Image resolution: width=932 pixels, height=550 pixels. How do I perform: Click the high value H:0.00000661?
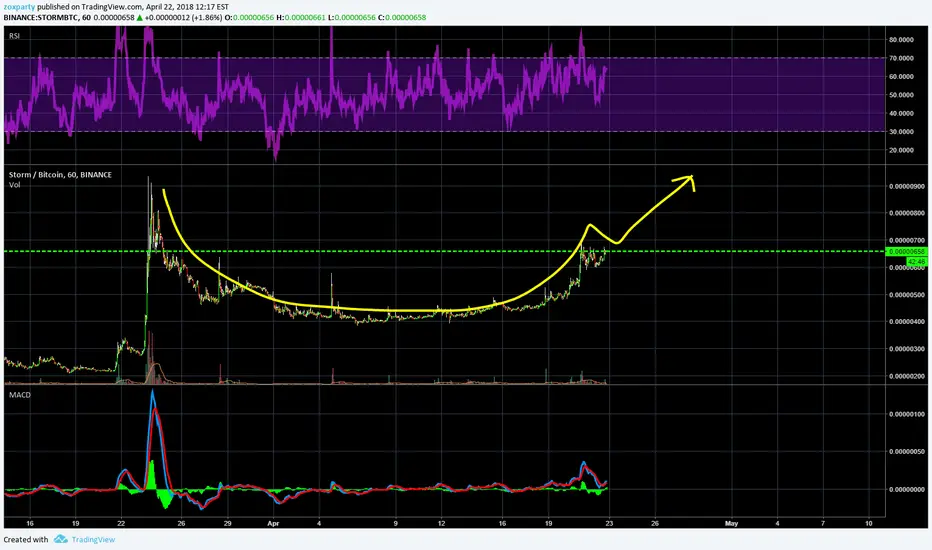coord(301,18)
